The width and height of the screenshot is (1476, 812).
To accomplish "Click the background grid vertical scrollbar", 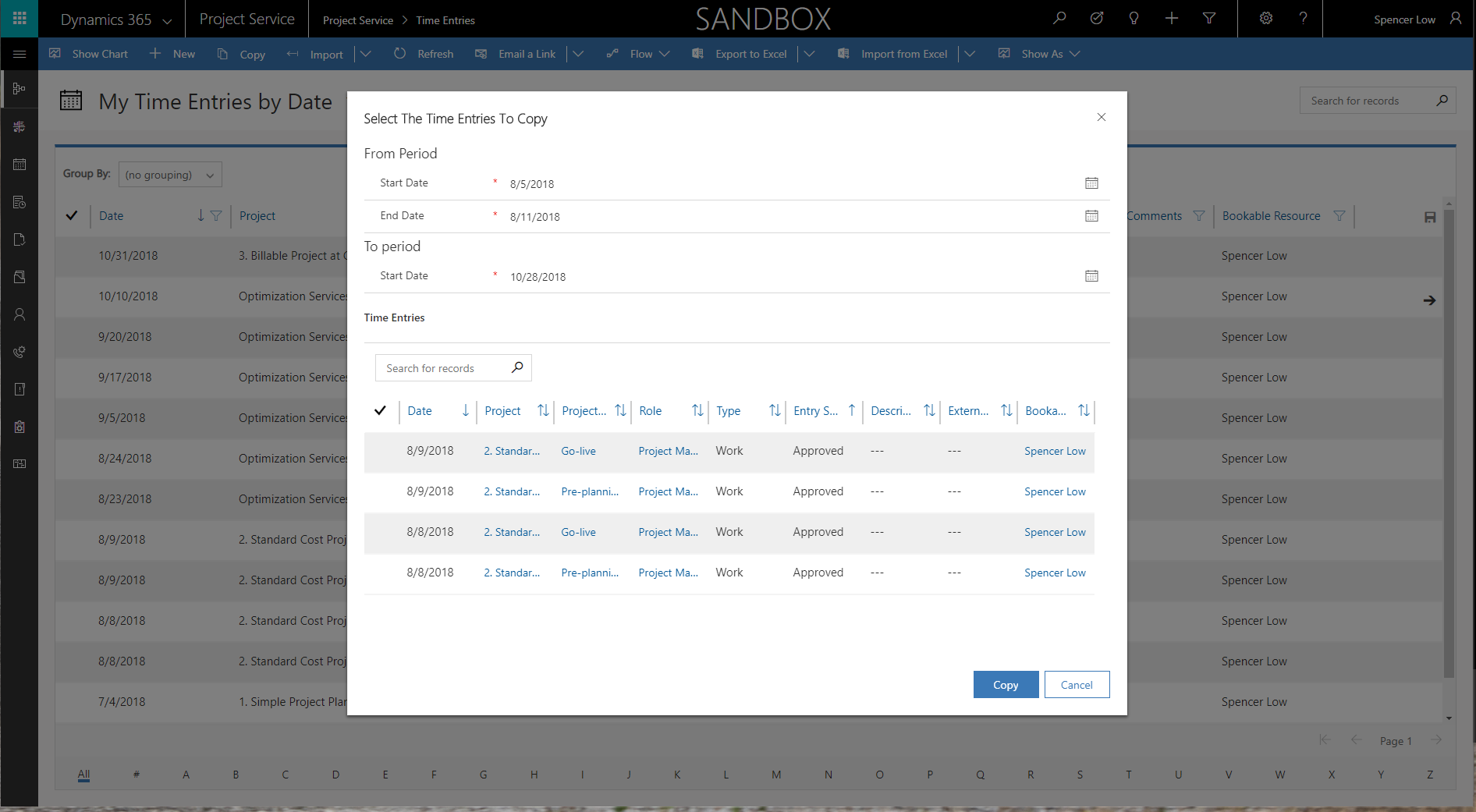I will click(1449, 445).
